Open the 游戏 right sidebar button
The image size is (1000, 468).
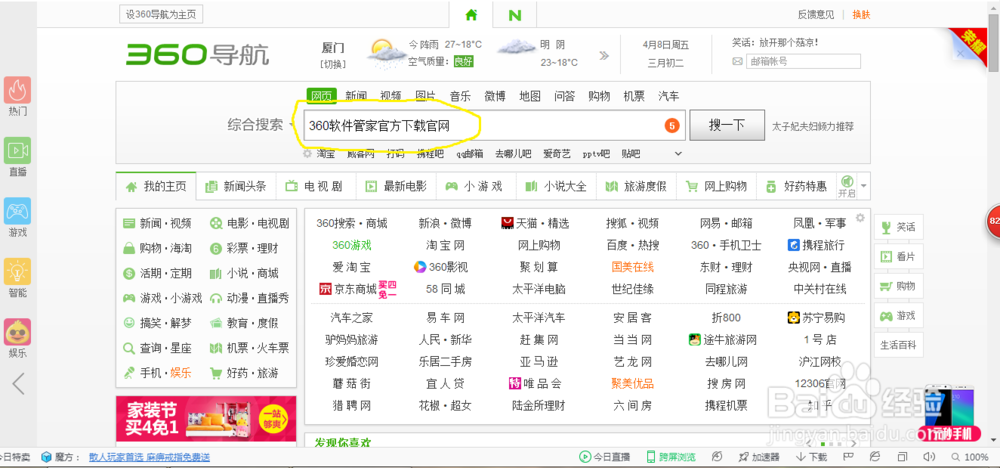[x=898, y=316]
